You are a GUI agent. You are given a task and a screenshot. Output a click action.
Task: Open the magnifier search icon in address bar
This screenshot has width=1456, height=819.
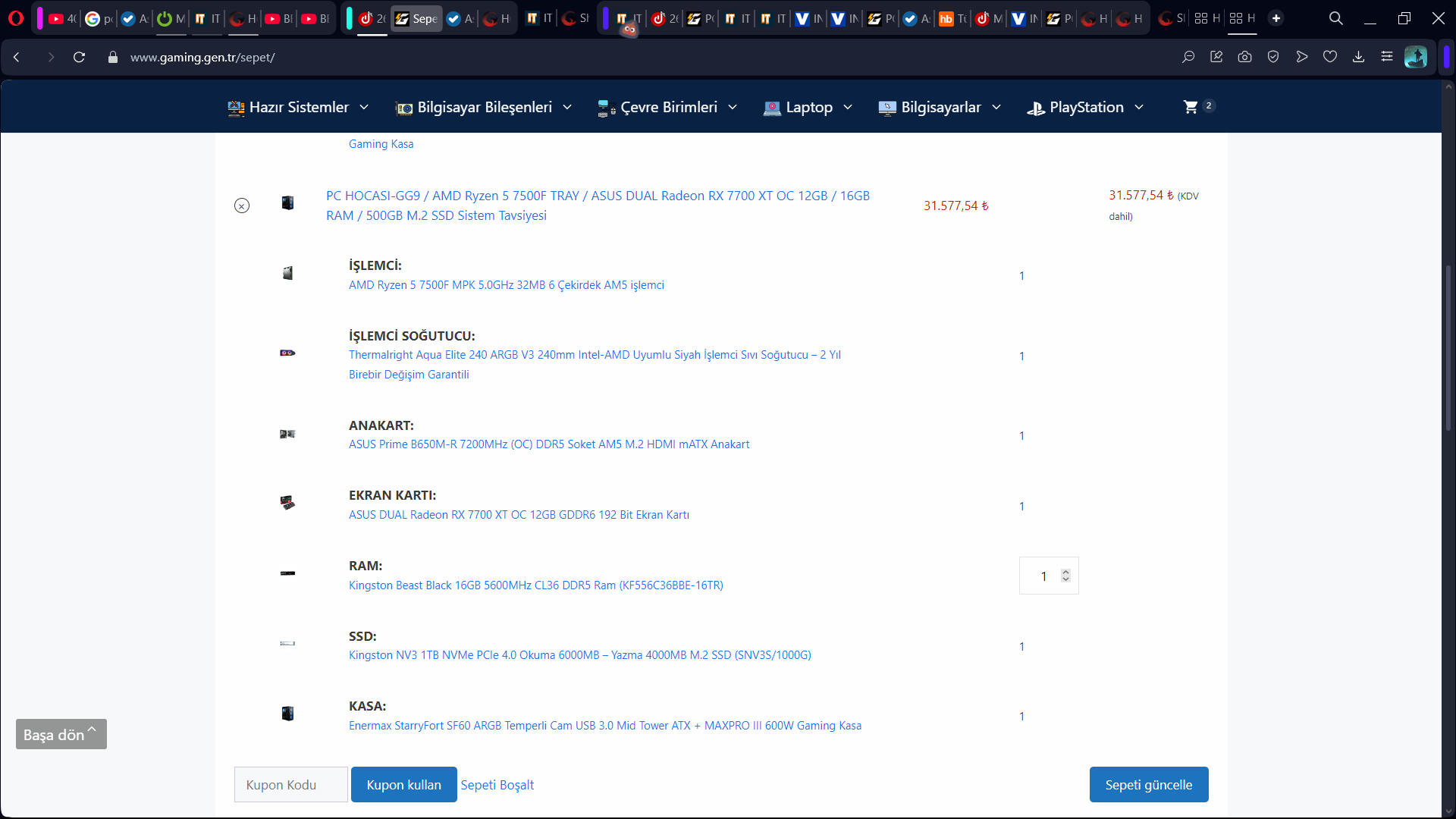click(1188, 57)
